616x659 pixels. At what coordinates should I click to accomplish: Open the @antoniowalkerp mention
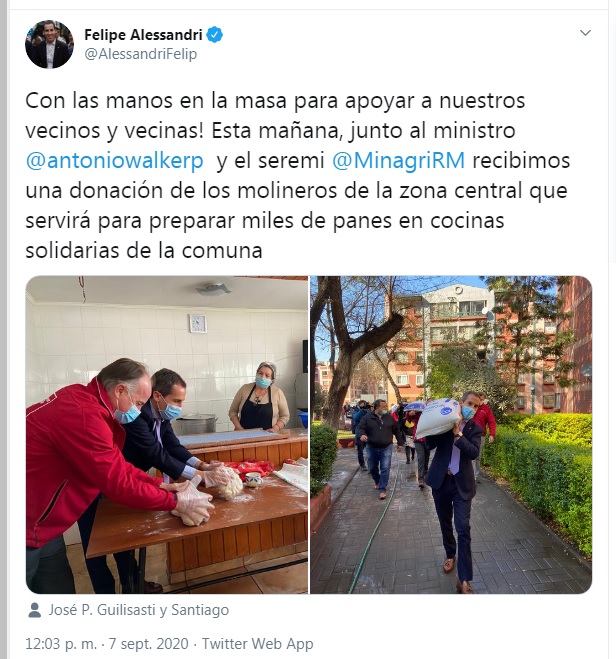tap(114, 161)
